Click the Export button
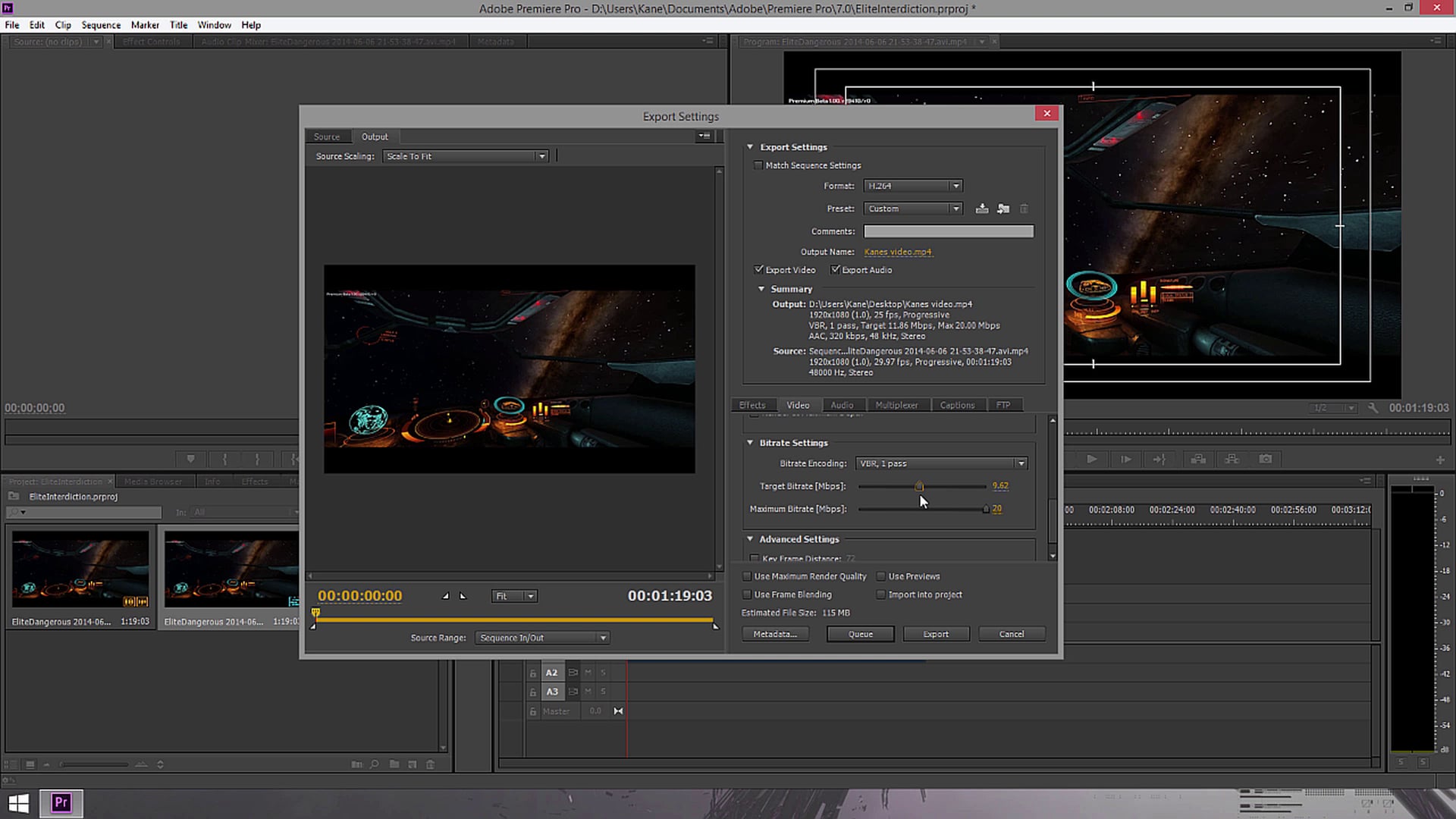Viewport: 1456px width, 819px height. pyautogui.click(x=936, y=634)
